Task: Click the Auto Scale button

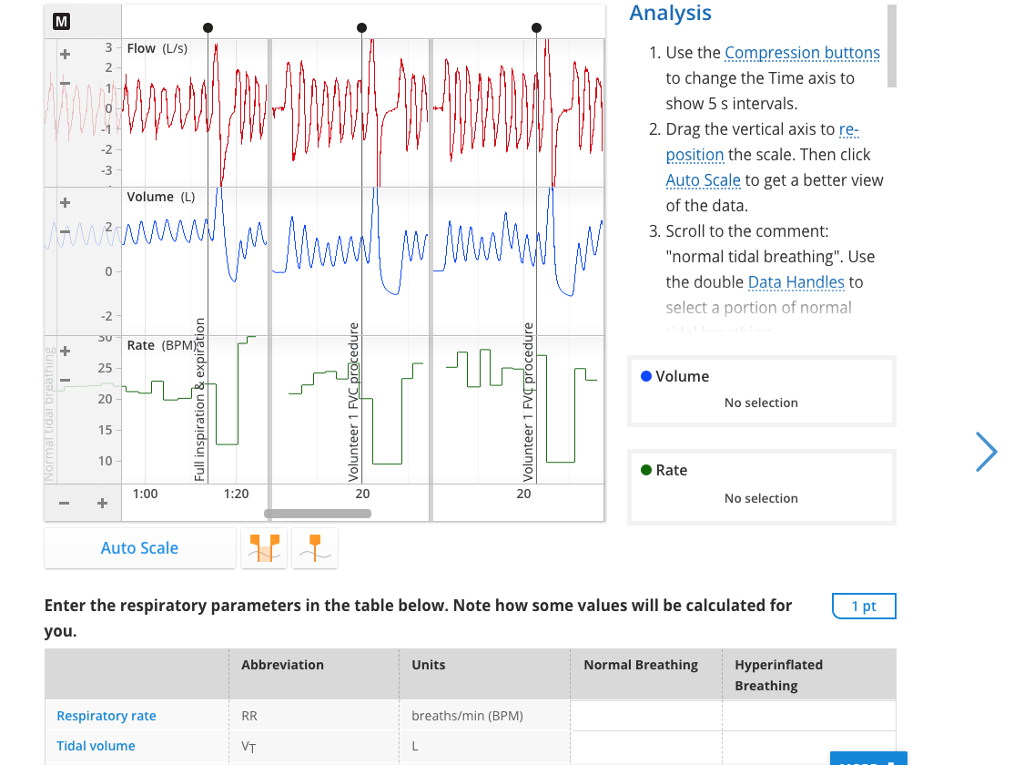Action: [139, 548]
